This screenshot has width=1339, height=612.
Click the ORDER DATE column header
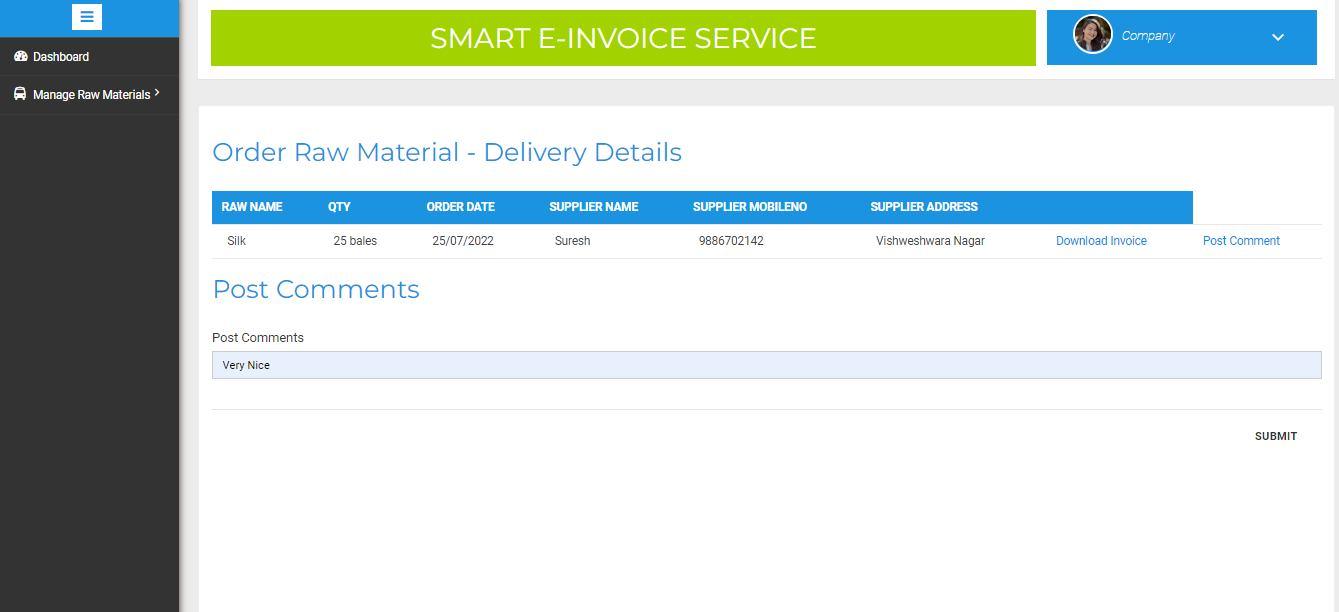(460, 207)
